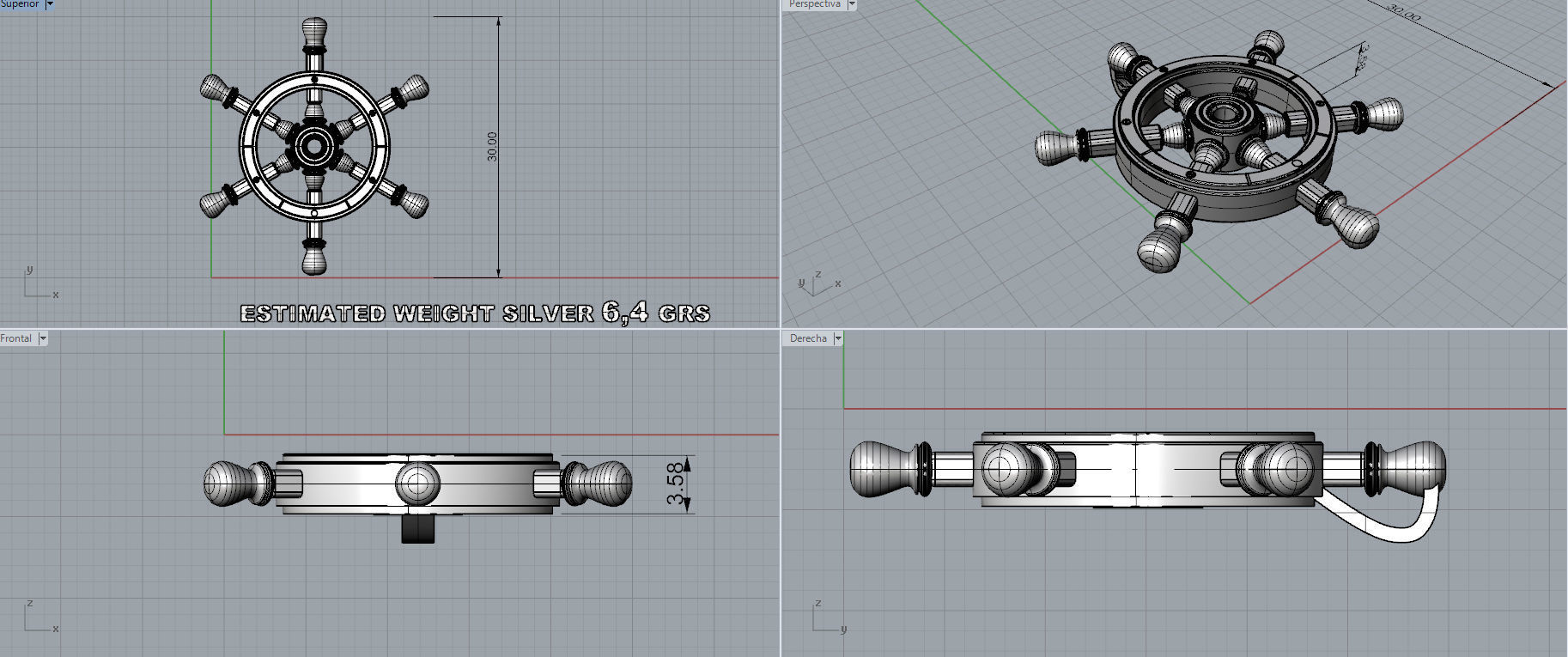
Task: Select the bottom post in Frontal view
Action: 418,528
